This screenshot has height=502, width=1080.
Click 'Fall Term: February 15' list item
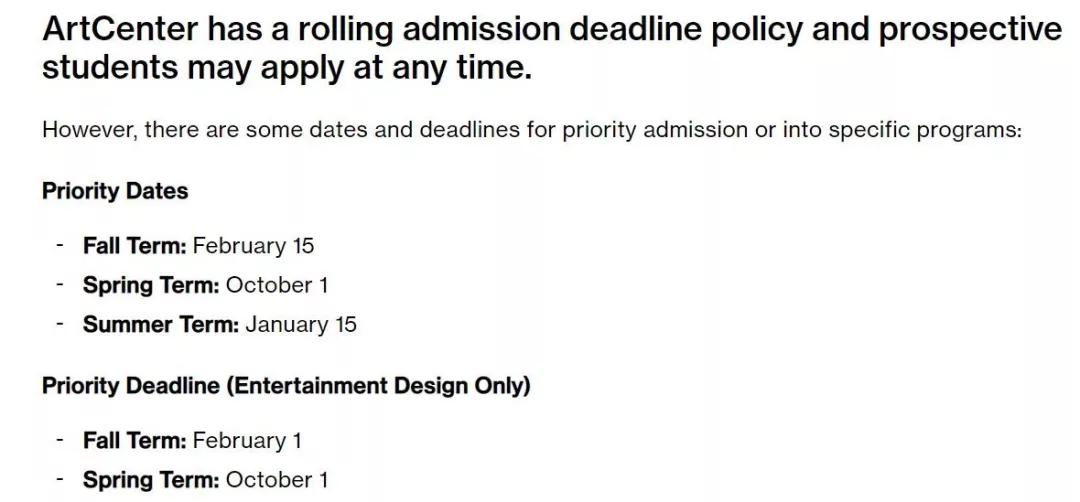pos(198,246)
